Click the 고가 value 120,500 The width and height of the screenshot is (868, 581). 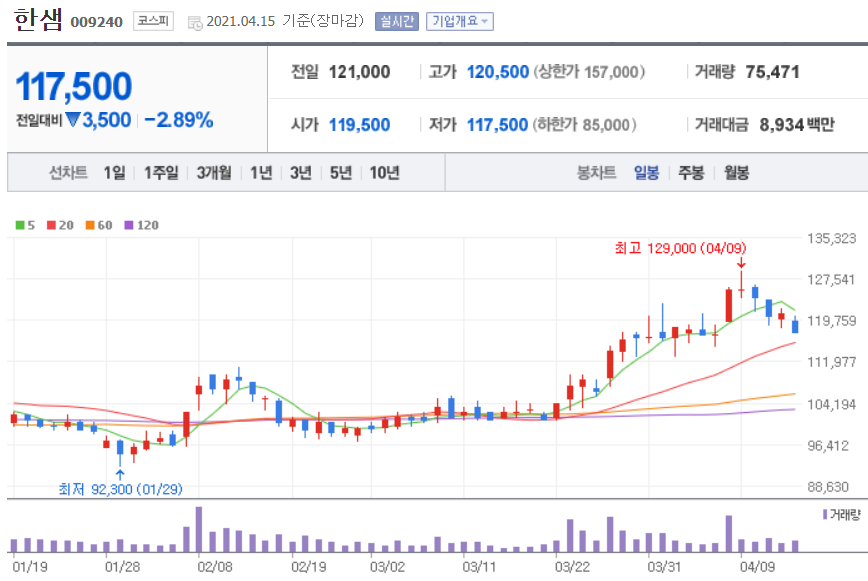click(x=498, y=72)
